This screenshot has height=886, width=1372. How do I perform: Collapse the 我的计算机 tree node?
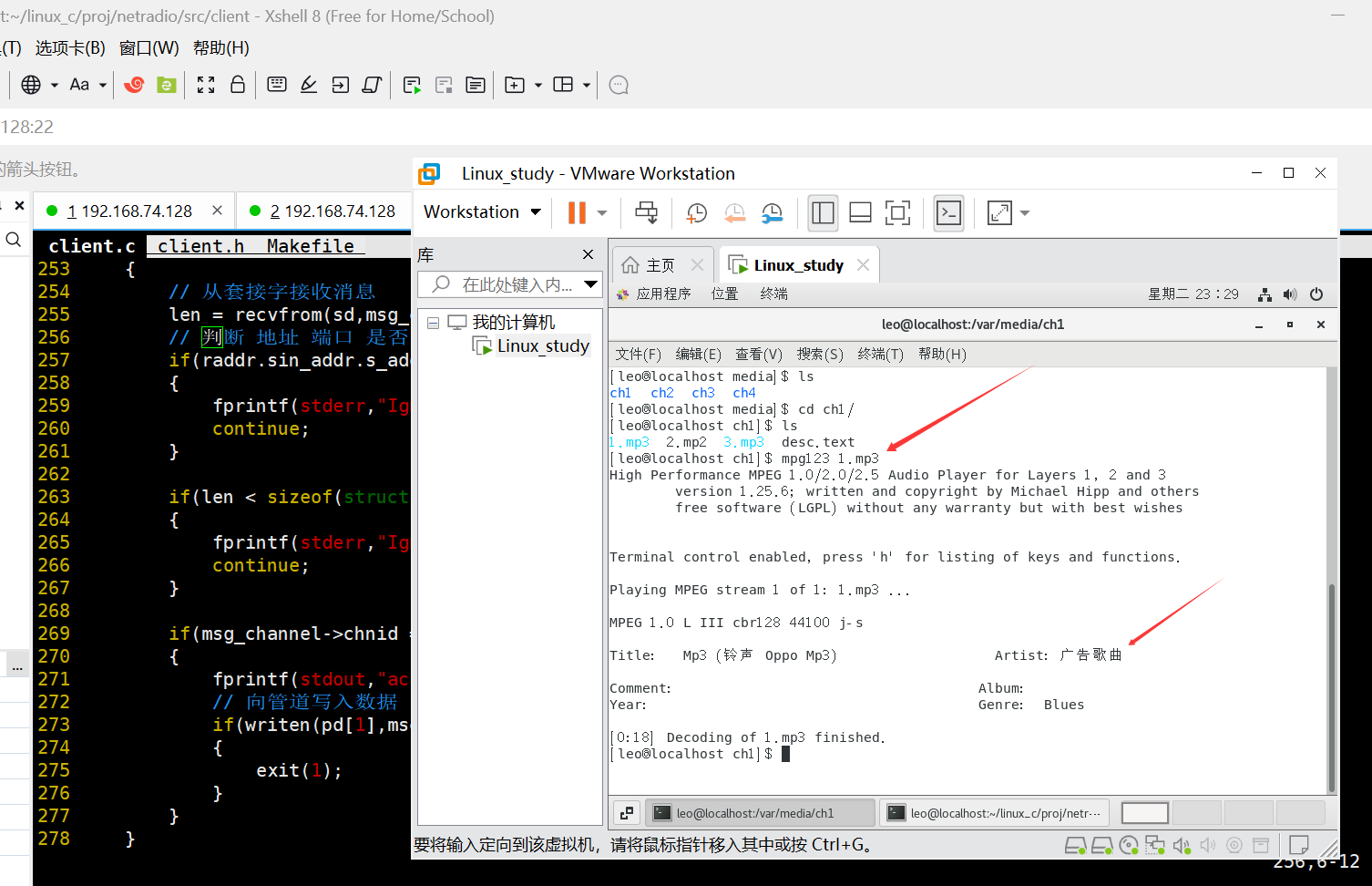click(x=434, y=323)
